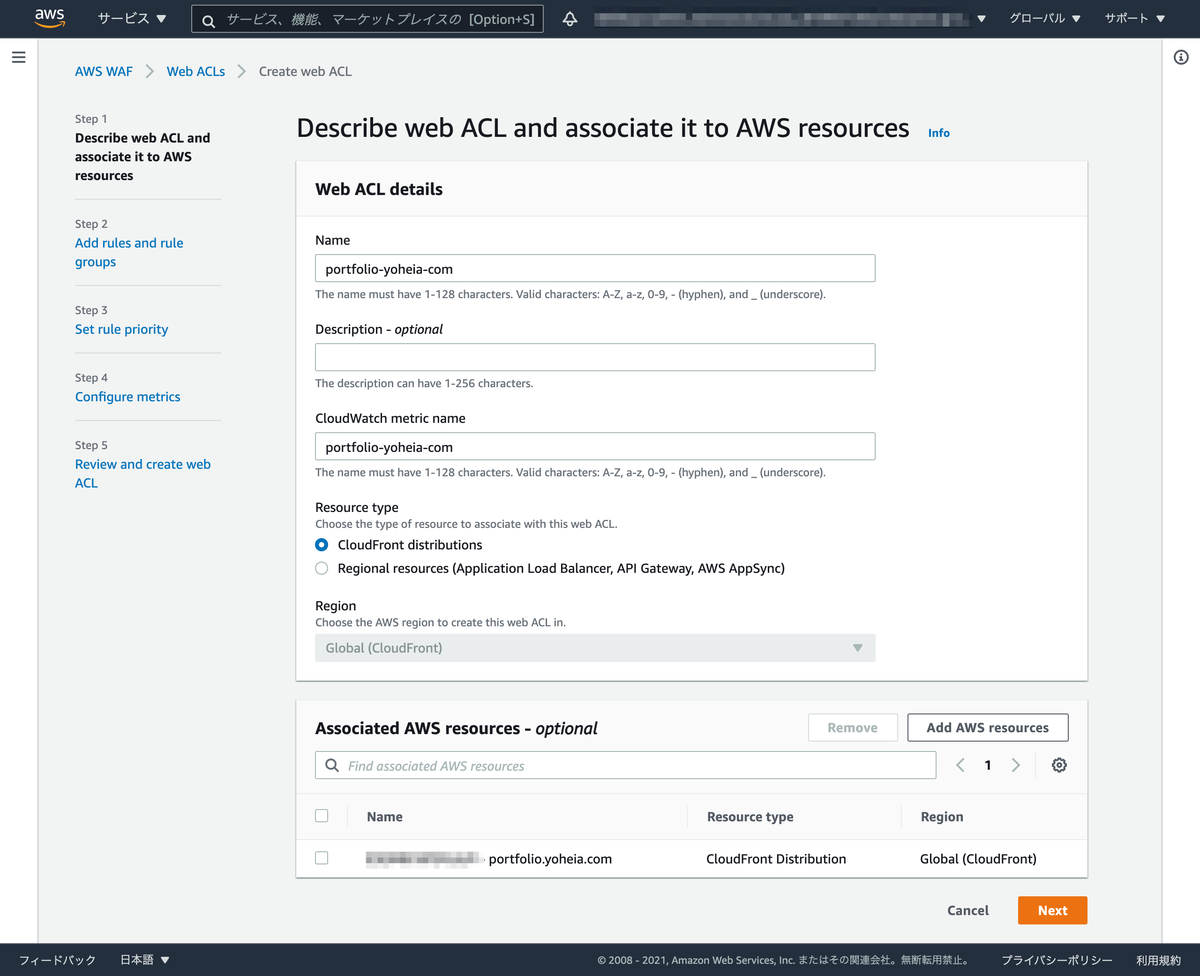The image size is (1200, 976).
Task: Click the AWS logo to go home
Action: [49, 17]
